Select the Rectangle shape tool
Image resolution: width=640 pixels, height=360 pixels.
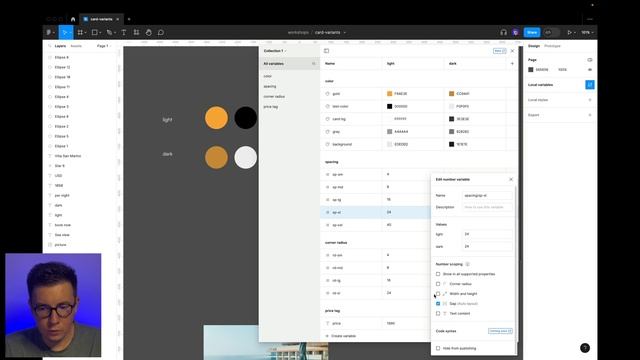95,32
